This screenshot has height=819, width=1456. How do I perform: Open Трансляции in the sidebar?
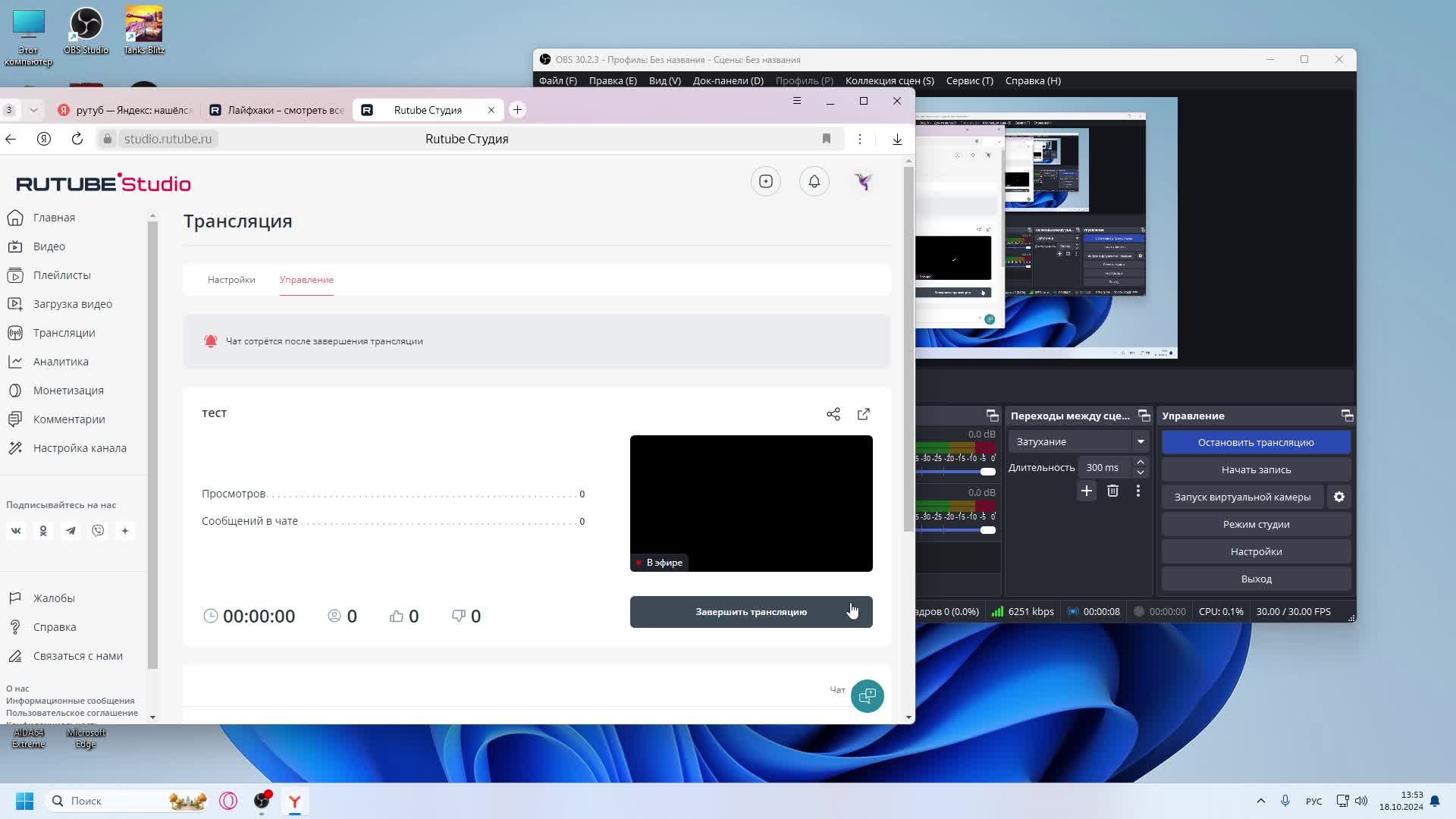click(52, 333)
